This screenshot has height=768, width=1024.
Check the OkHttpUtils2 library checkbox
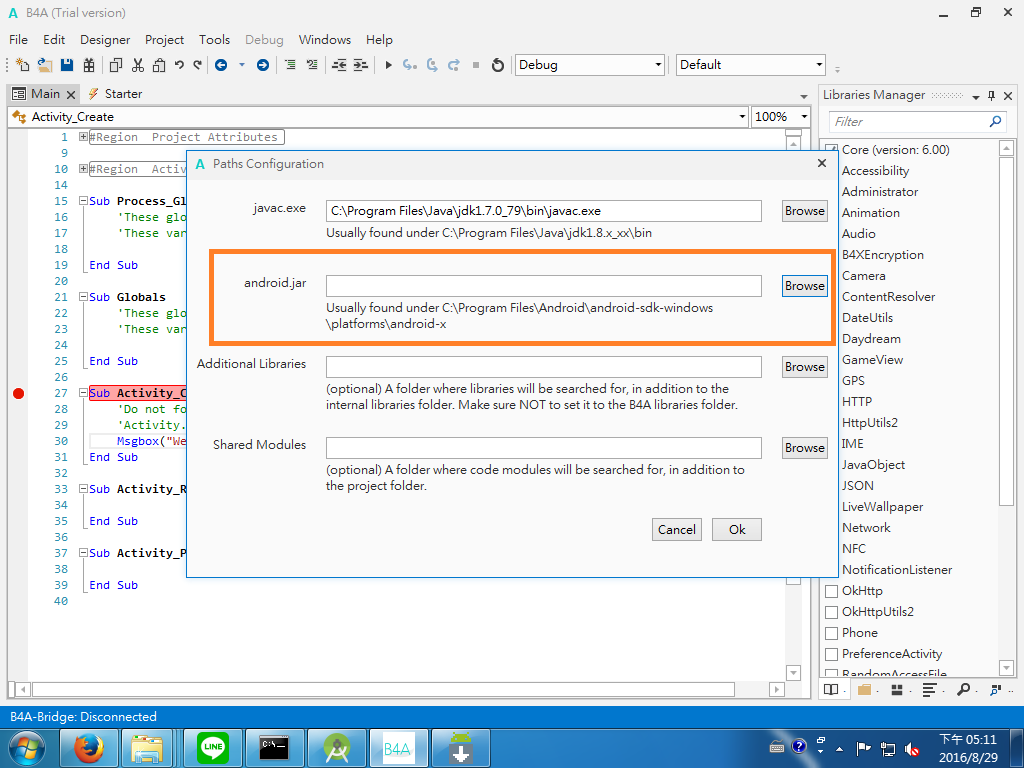click(x=831, y=613)
